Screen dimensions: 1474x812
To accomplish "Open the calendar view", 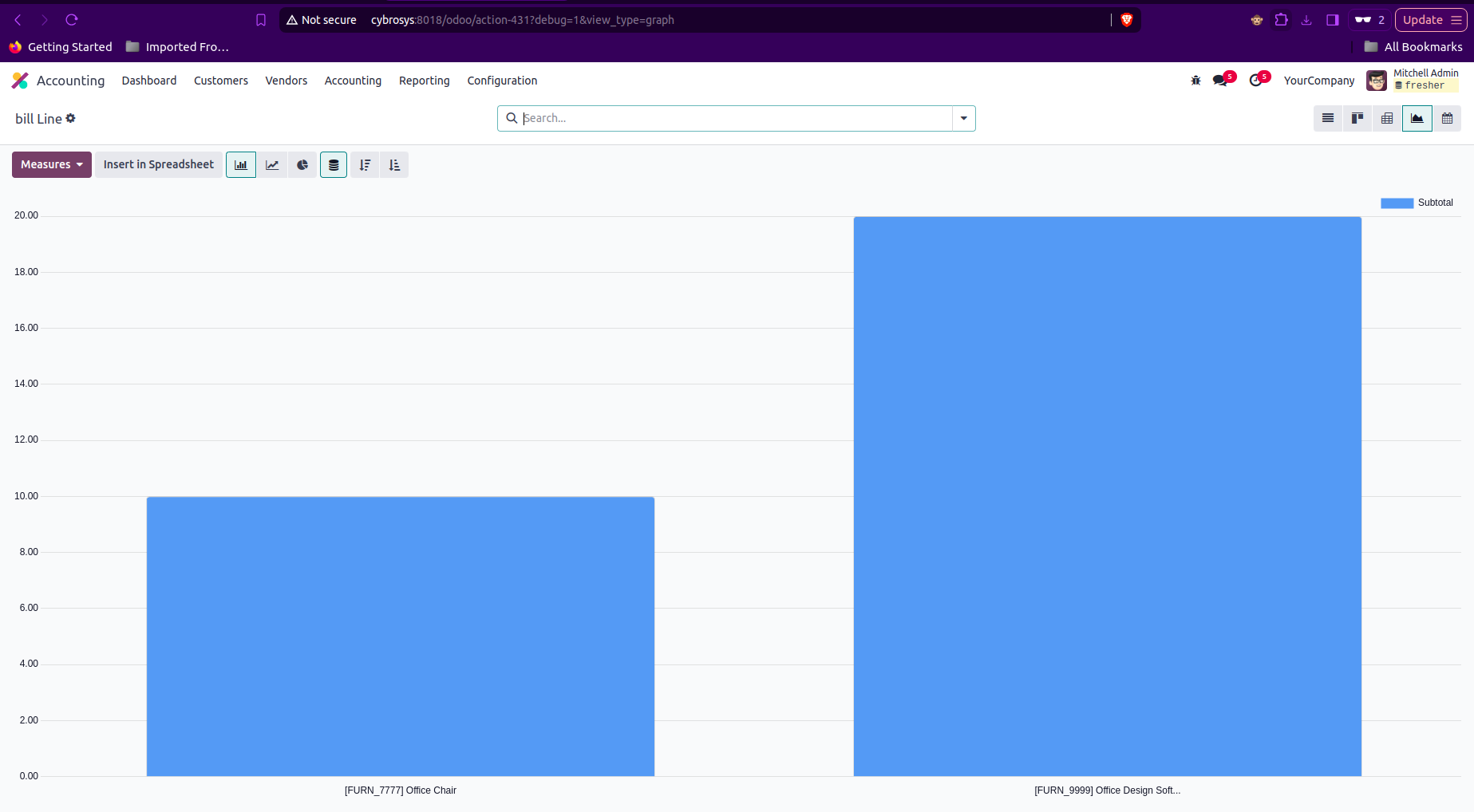I will (x=1447, y=119).
